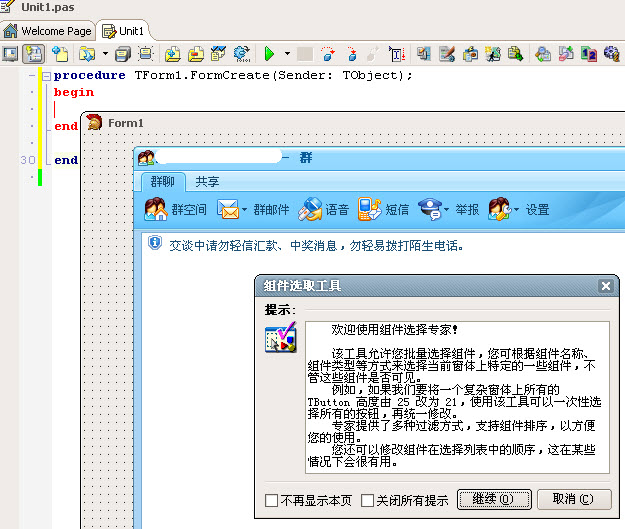The image size is (625, 529).
Task: Switch to the 共享 tab
Action: pyautogui.click(x=207, y=181)
